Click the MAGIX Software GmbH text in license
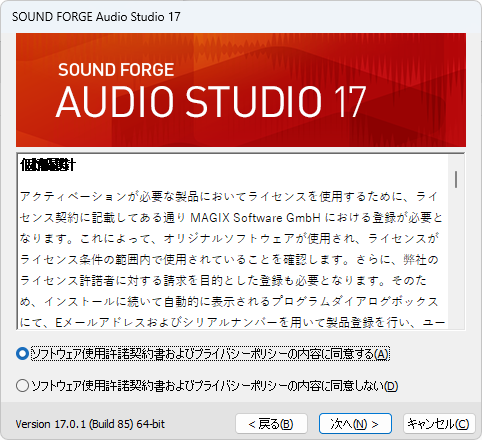Screen dimensions: 482x440 (255, 218)
